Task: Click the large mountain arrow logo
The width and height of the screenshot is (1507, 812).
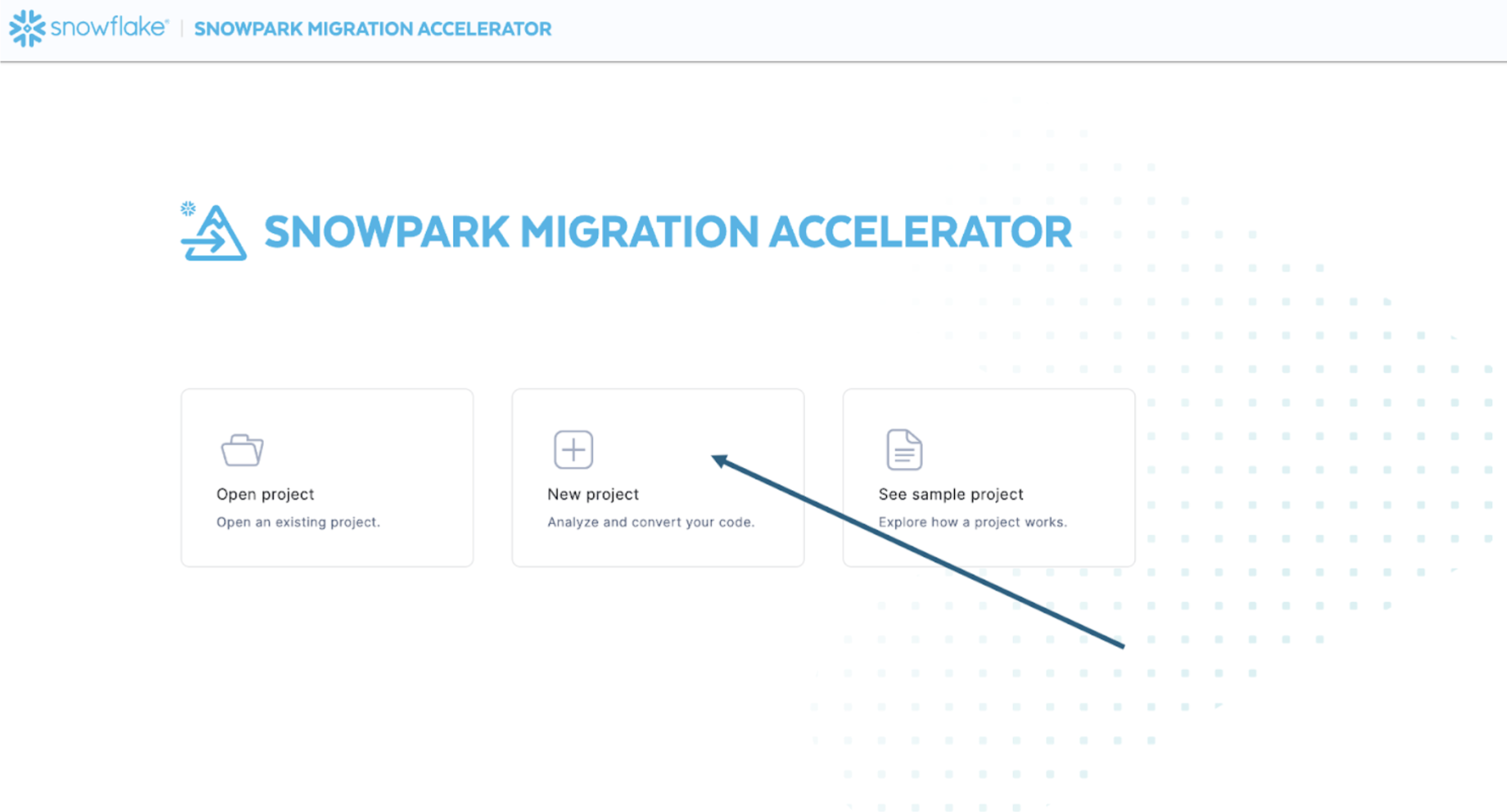Action: 215,236
